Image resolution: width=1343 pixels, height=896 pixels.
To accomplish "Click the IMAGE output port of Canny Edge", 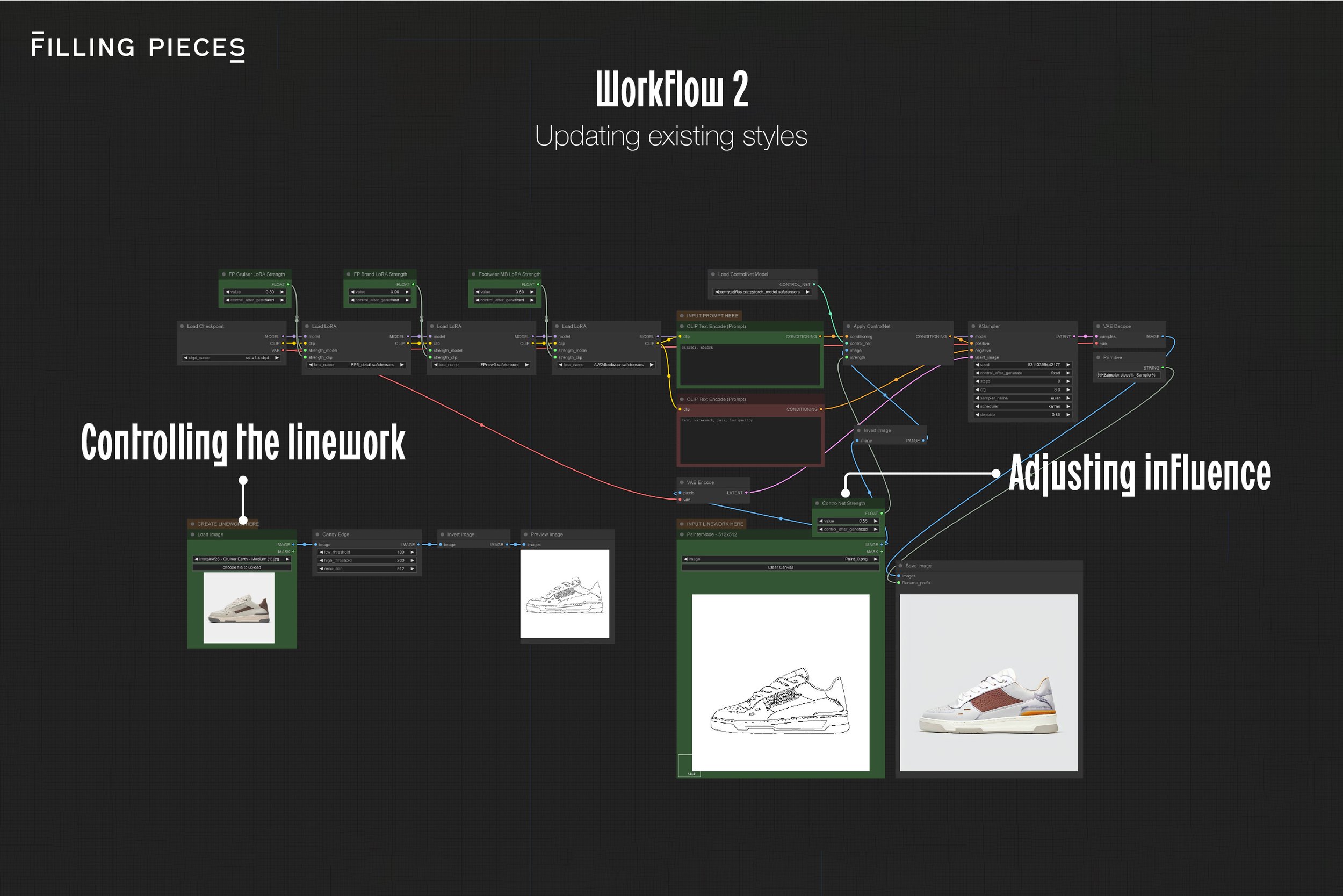I will point(419,545).
